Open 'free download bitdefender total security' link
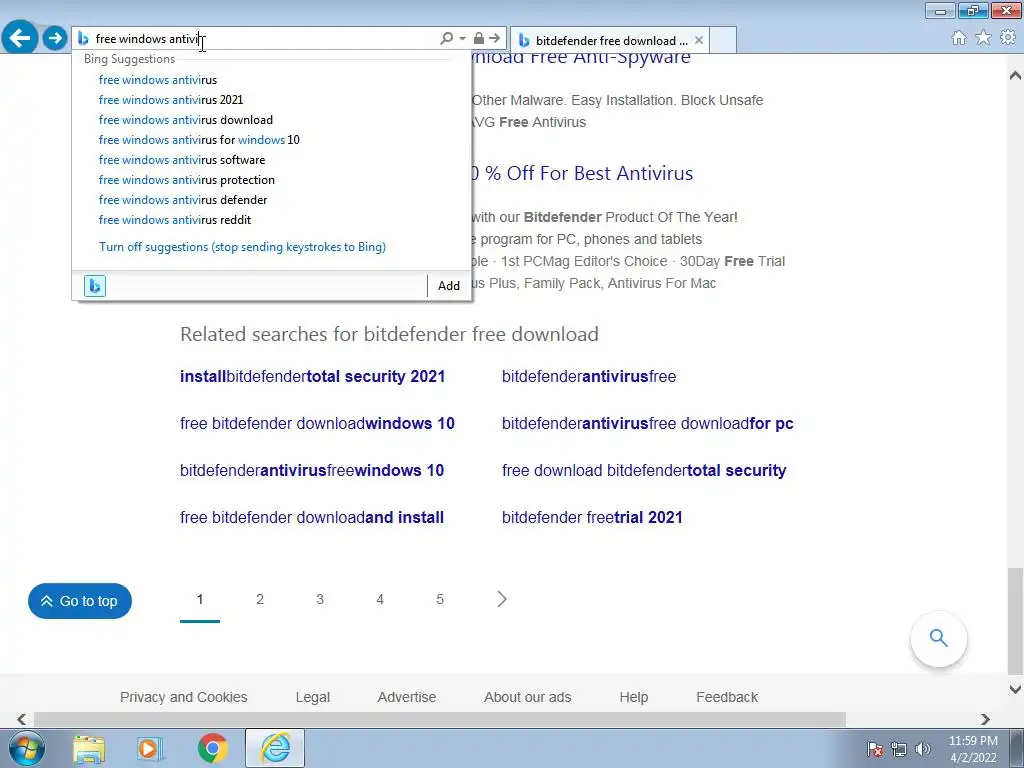This screenshot has width=1024, height=768. click(x=644, y=470)
